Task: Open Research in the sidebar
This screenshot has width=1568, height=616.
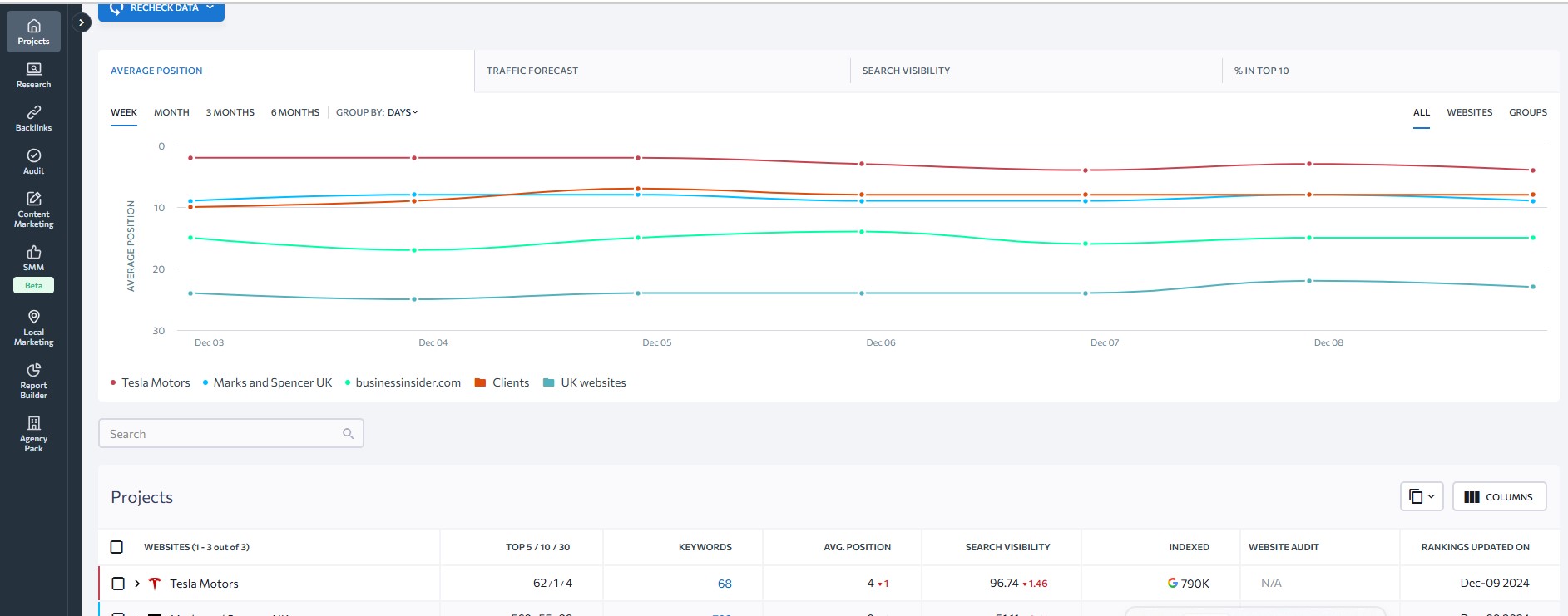Action: point(33,75)
